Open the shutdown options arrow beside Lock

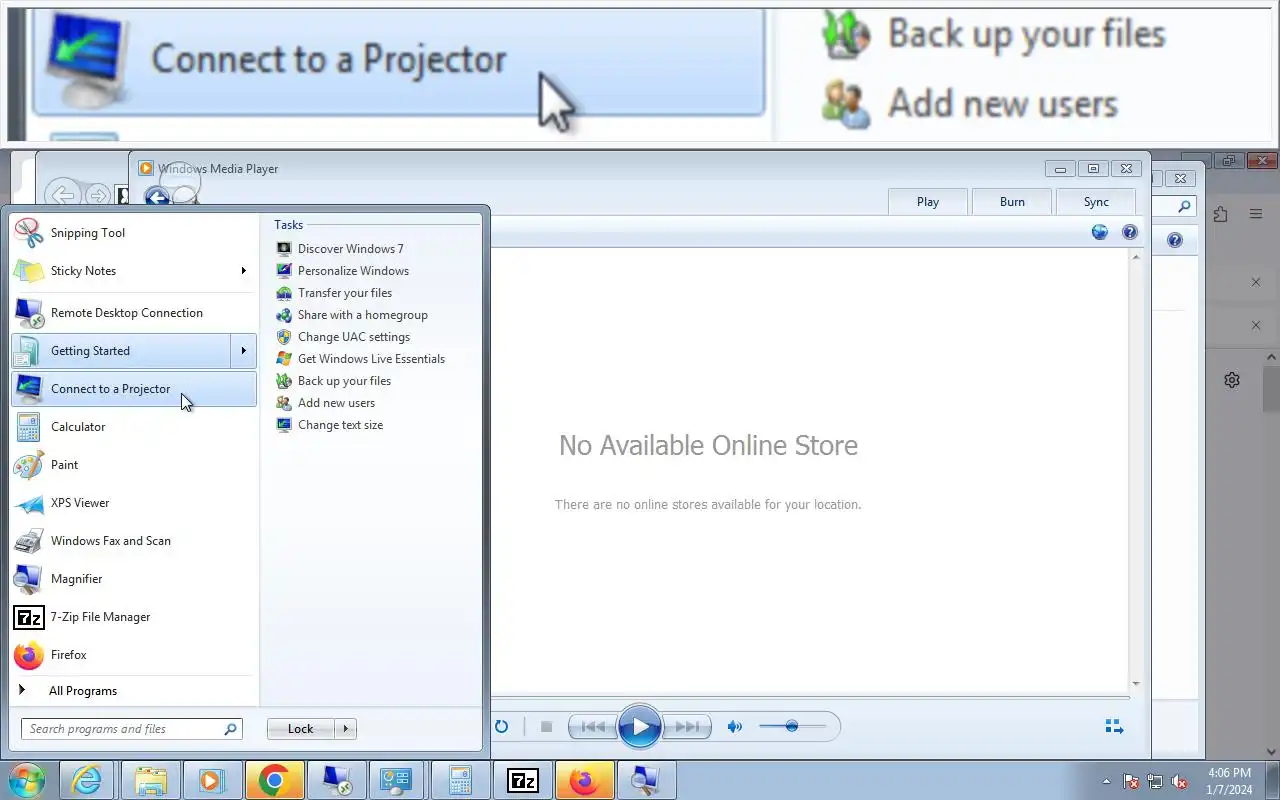345,729
